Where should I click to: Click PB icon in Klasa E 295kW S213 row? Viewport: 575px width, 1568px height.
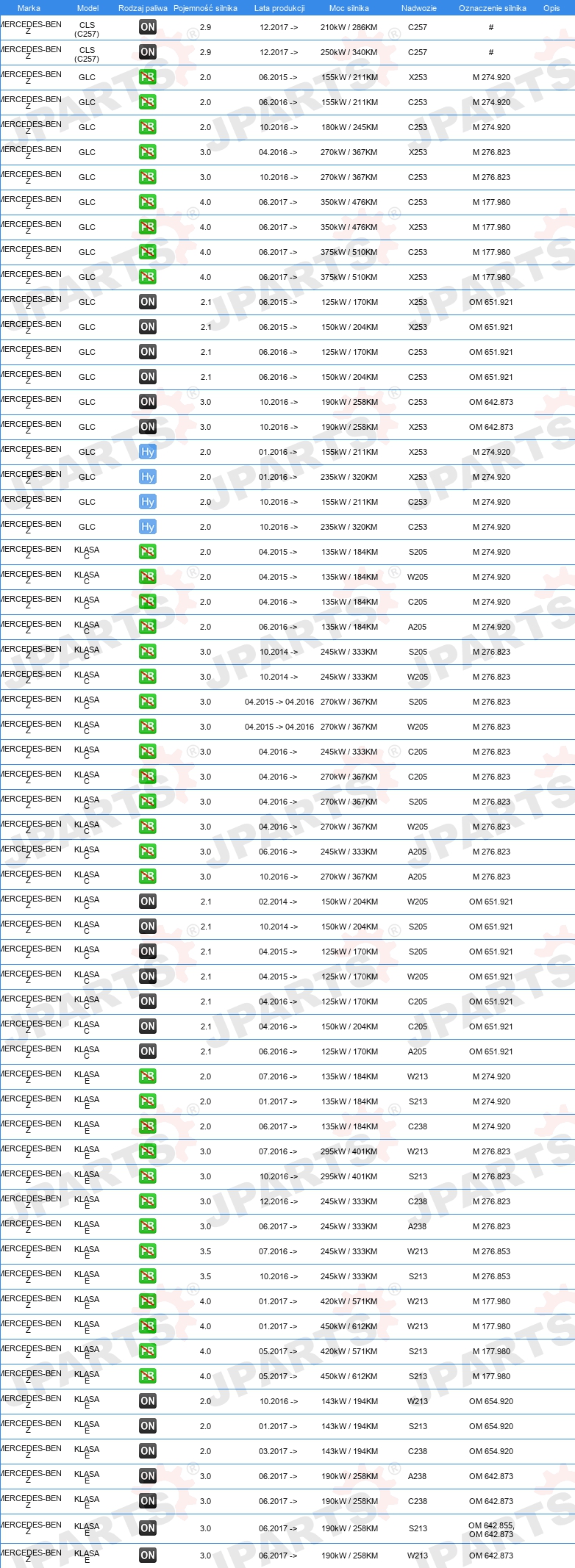[148, 1176]
